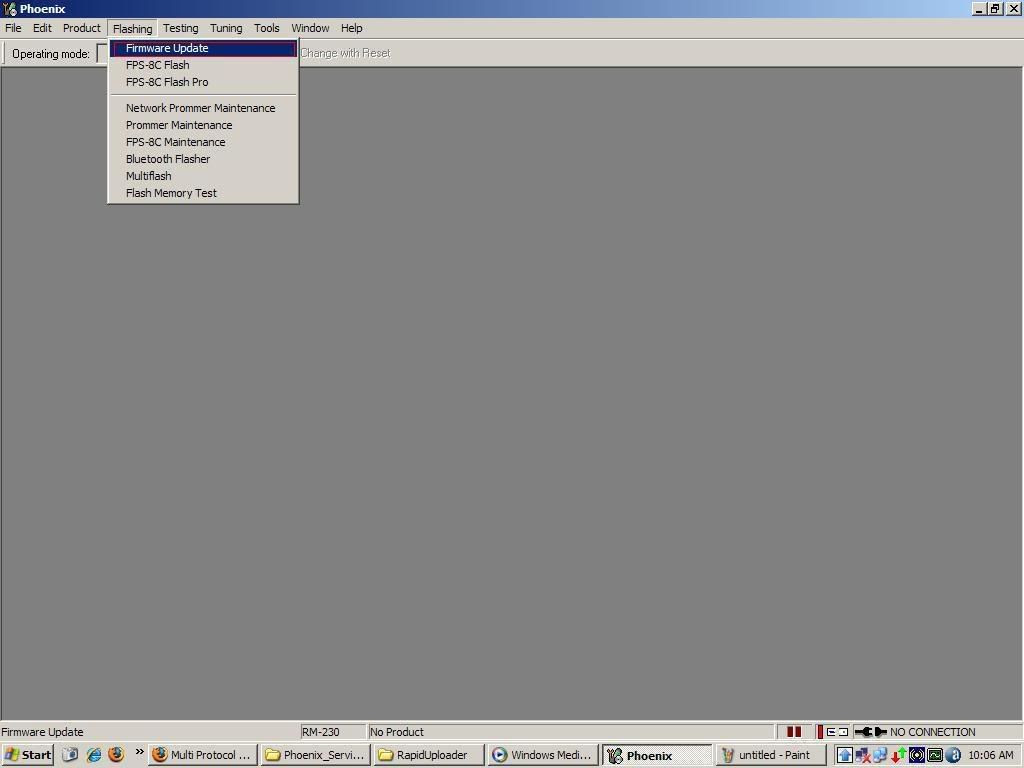
Task: Open the Tools menu
Action: (266, 28)
